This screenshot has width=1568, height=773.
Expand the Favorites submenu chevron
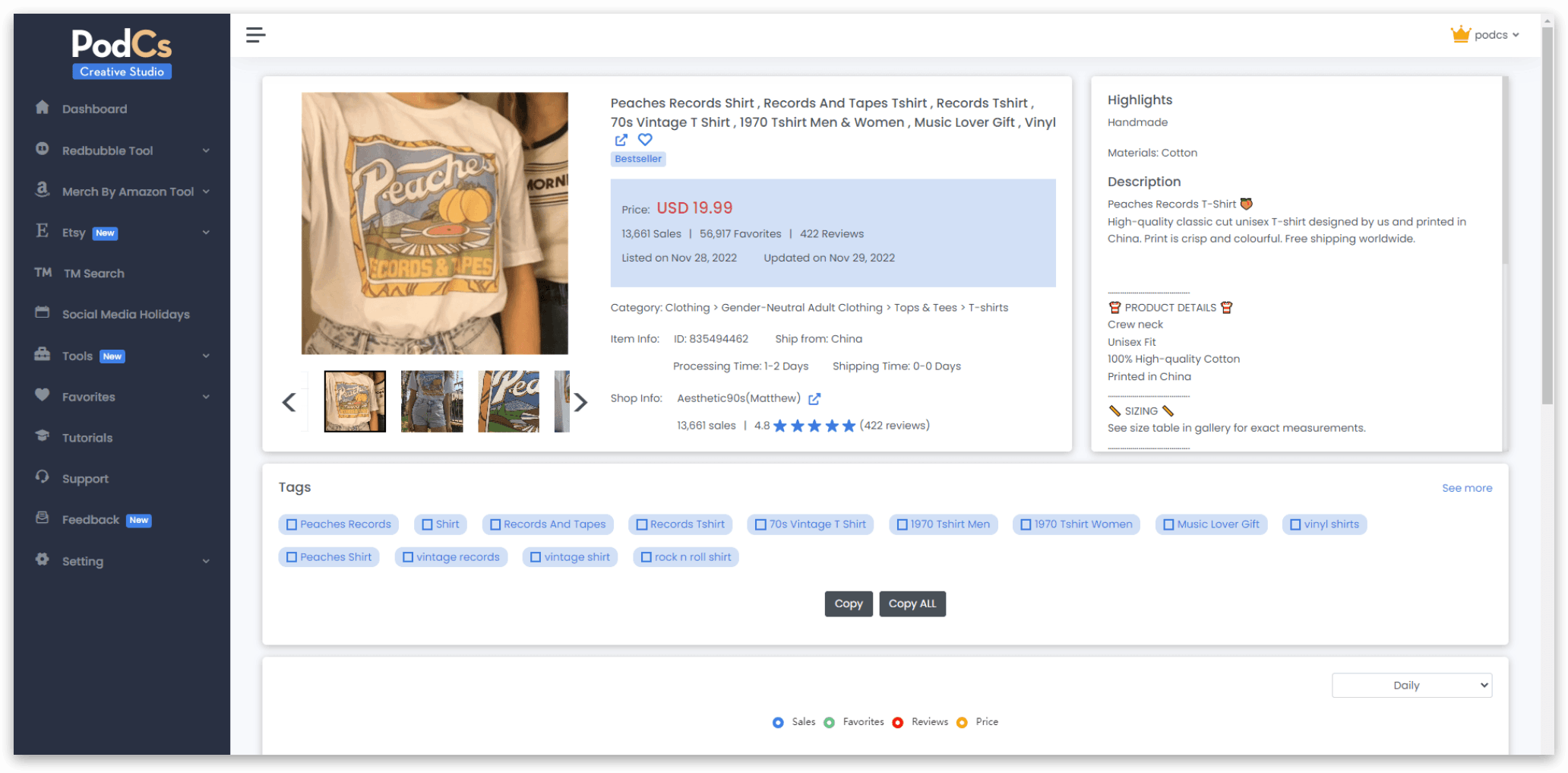pos(206,397)
